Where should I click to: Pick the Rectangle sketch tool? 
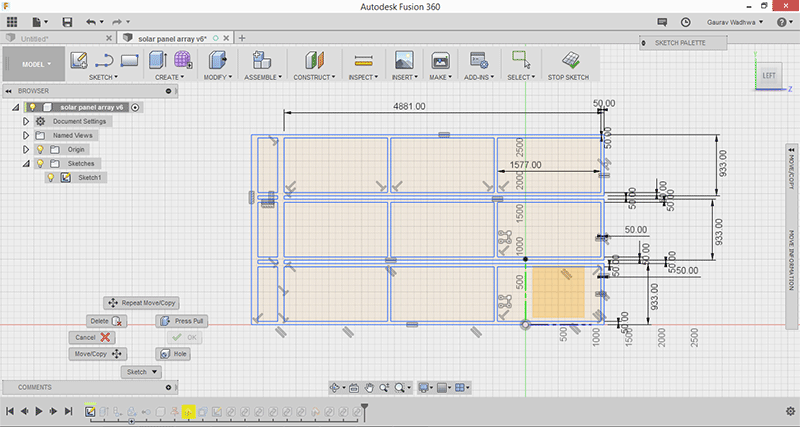tap(128, 60)
